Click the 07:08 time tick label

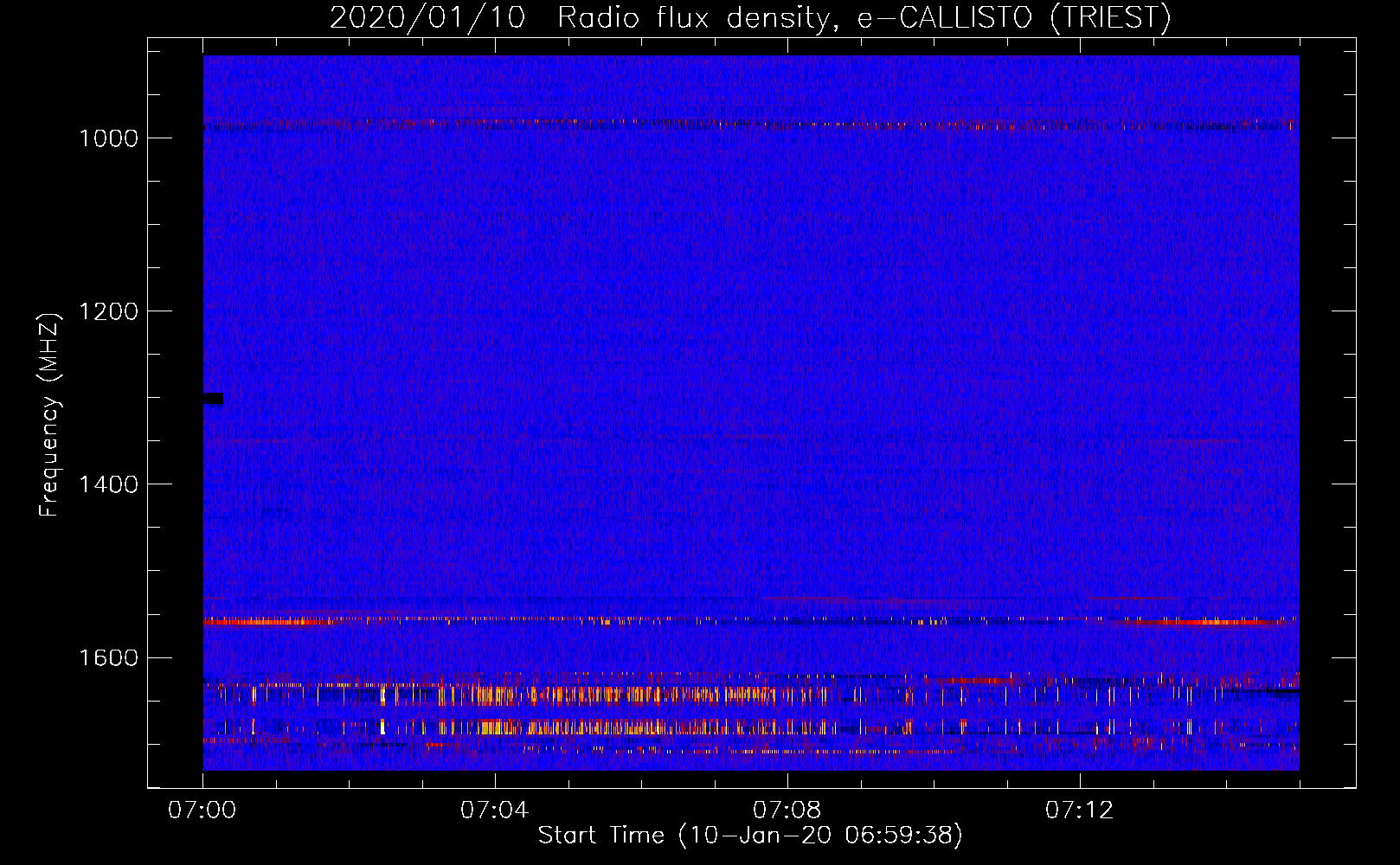click(787, 811)
